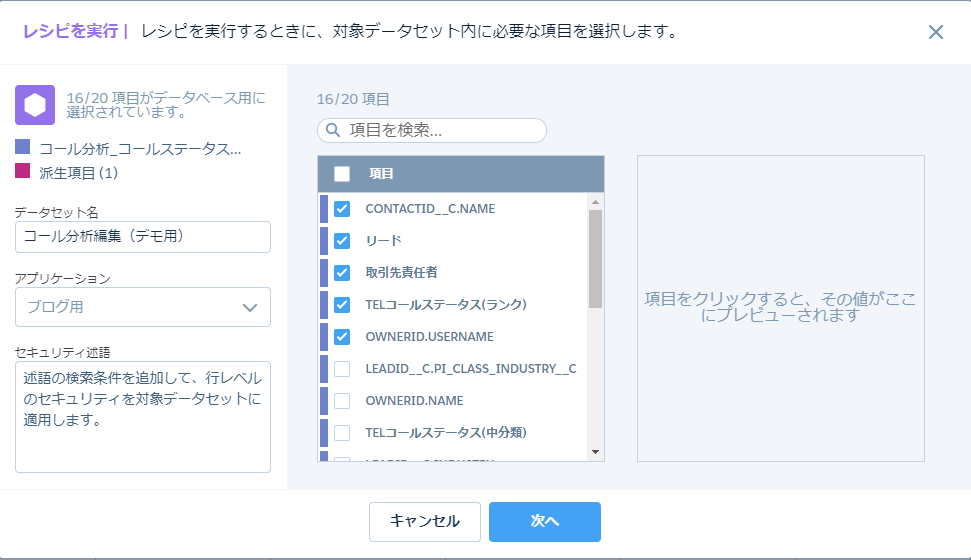Click the chevron in ブログ用 combo box

pyautogui.click(x=250, y=307)
